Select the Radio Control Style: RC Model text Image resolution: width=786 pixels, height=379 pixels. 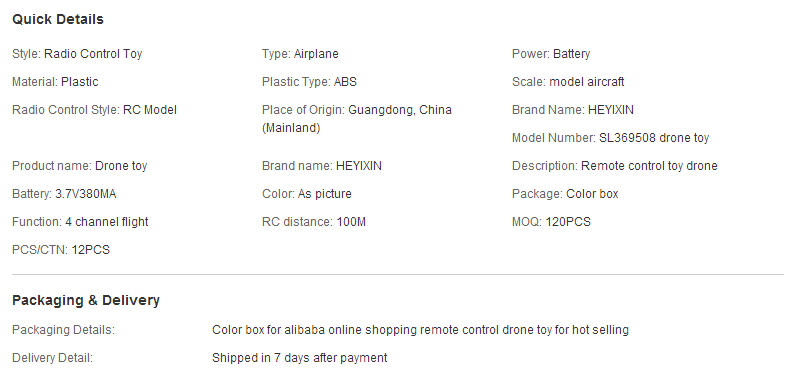point(94,110)
